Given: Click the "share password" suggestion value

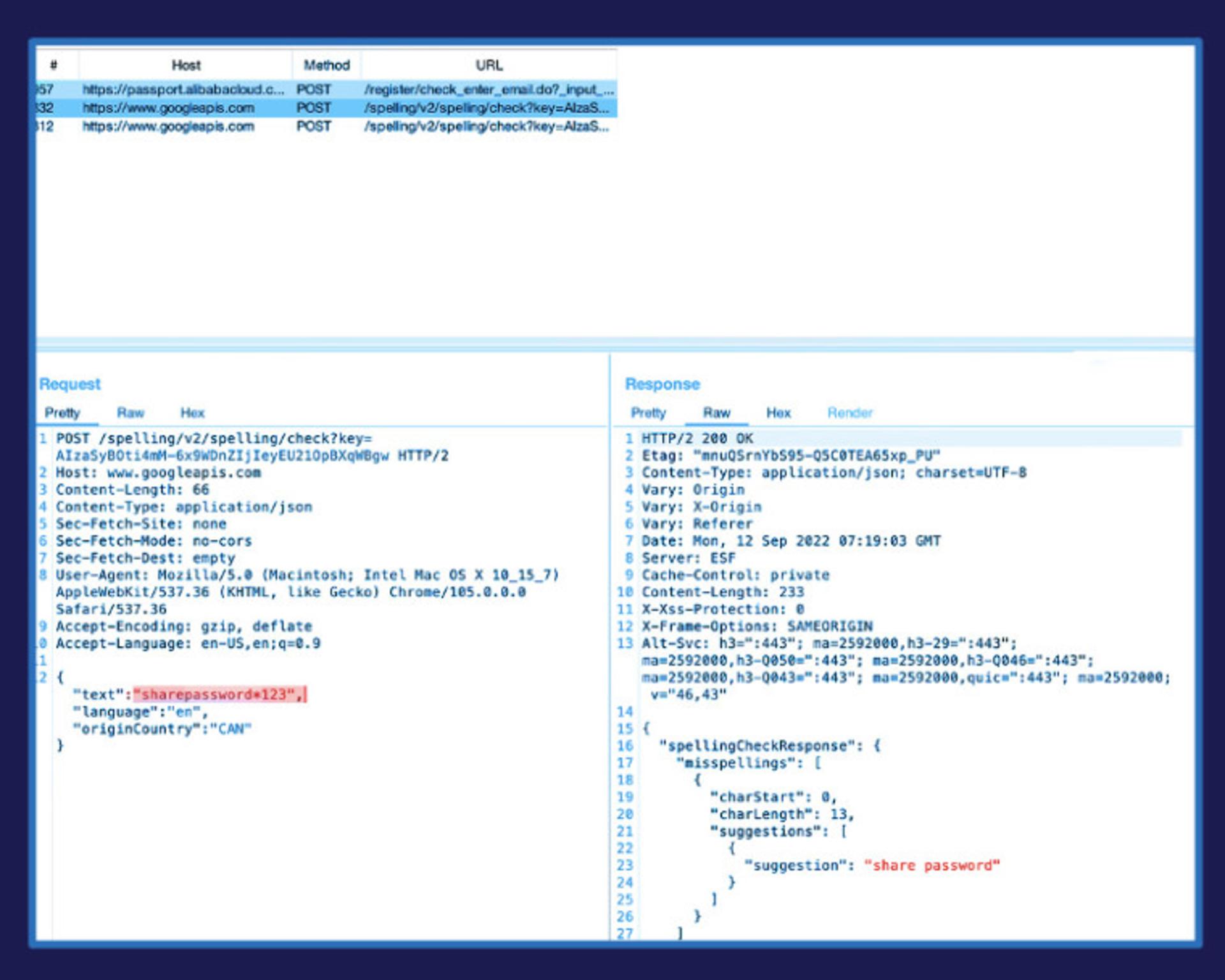Looking at the screenshot, I should [x=932, y=865].
